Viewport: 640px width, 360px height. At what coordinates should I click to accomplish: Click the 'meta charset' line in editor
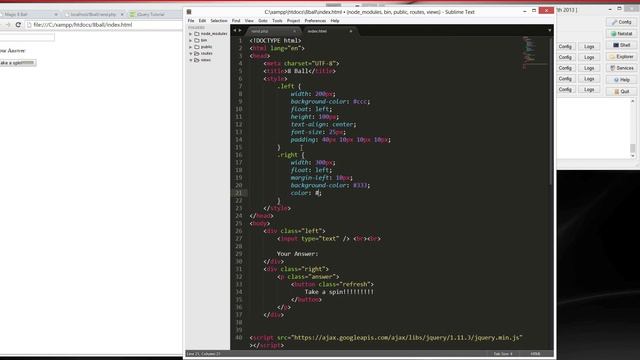point(301,63)
